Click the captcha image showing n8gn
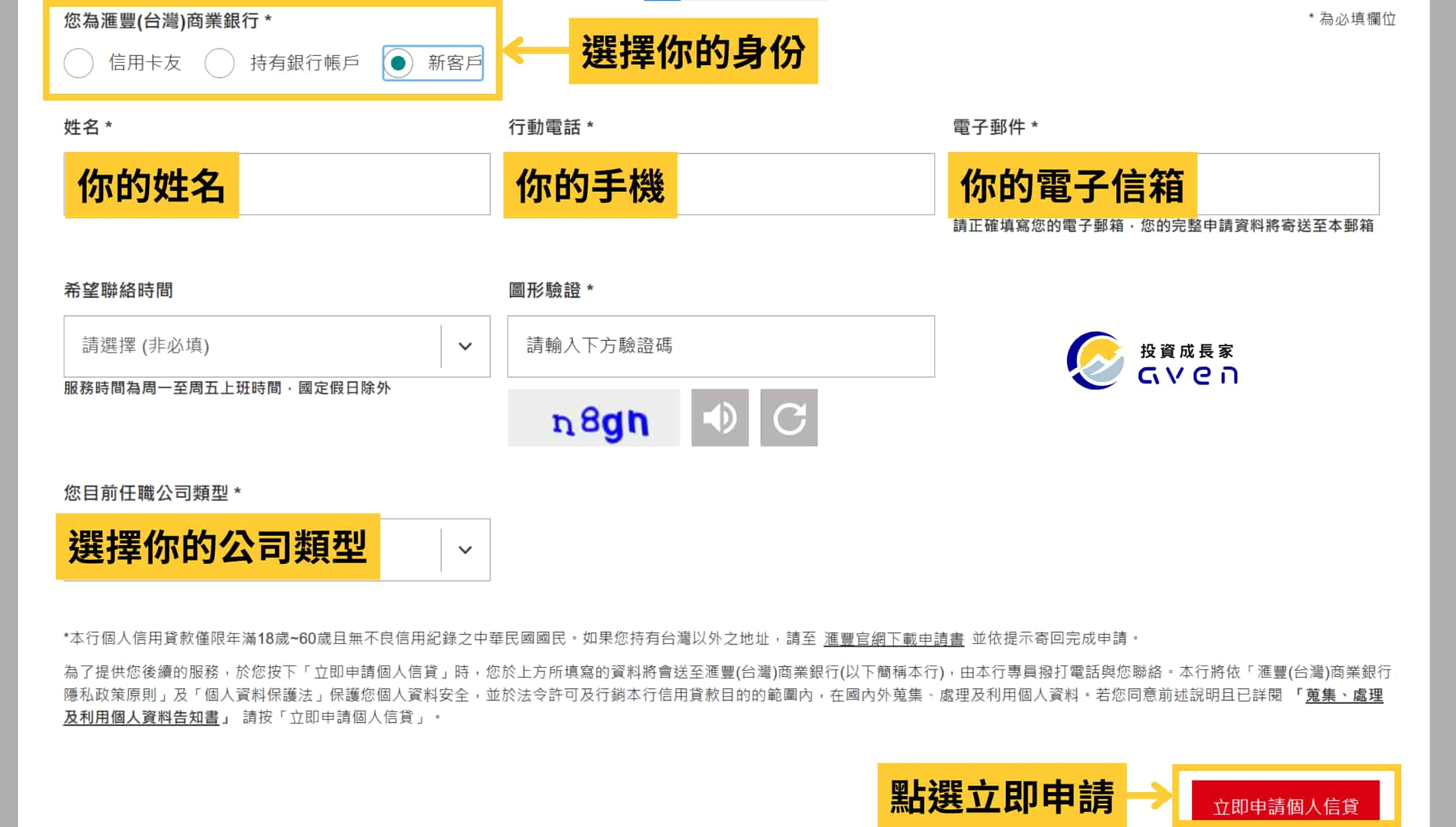 (x=594, y=418)
